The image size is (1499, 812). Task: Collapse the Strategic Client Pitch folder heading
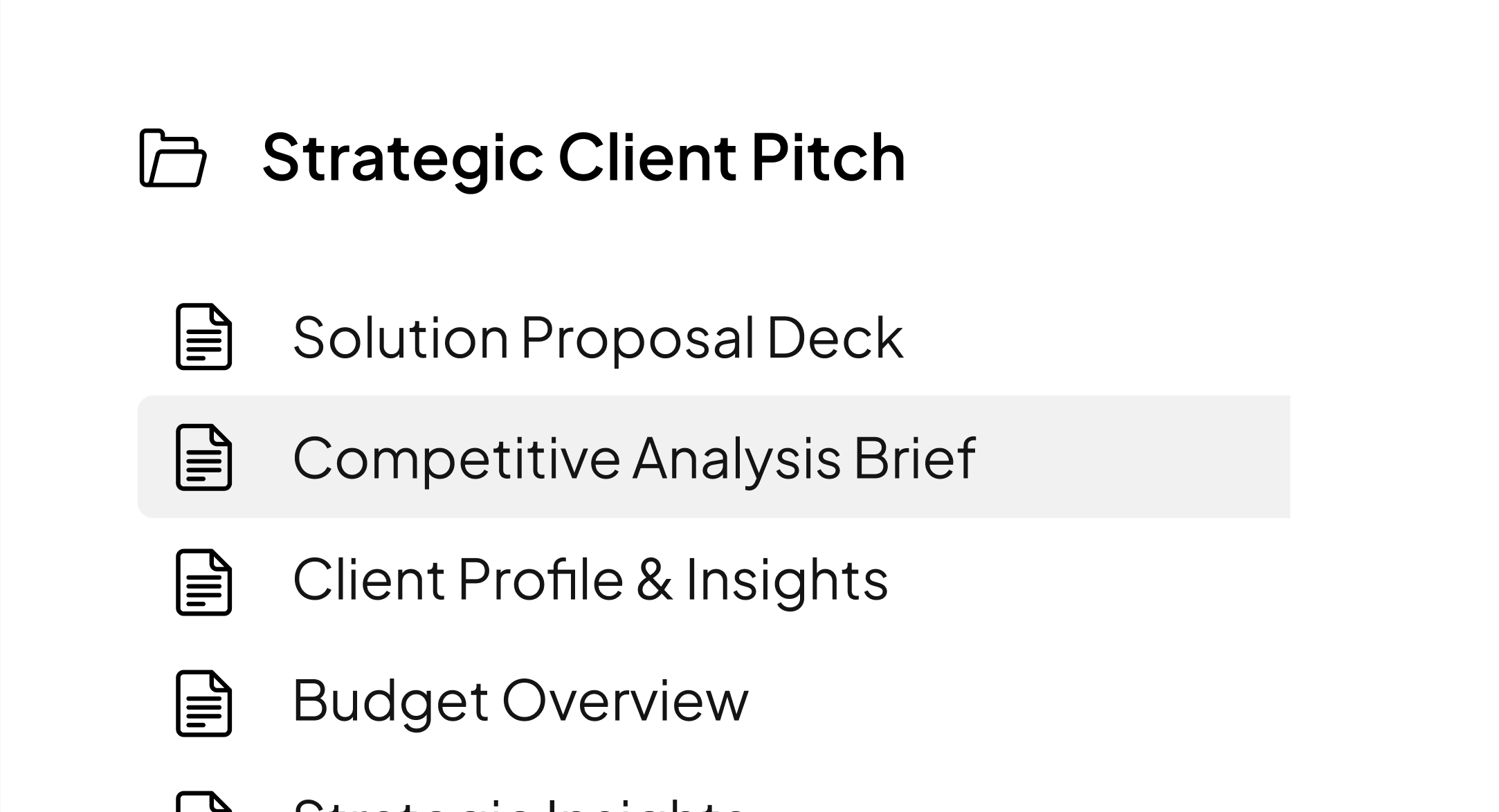tap(583, 158)
